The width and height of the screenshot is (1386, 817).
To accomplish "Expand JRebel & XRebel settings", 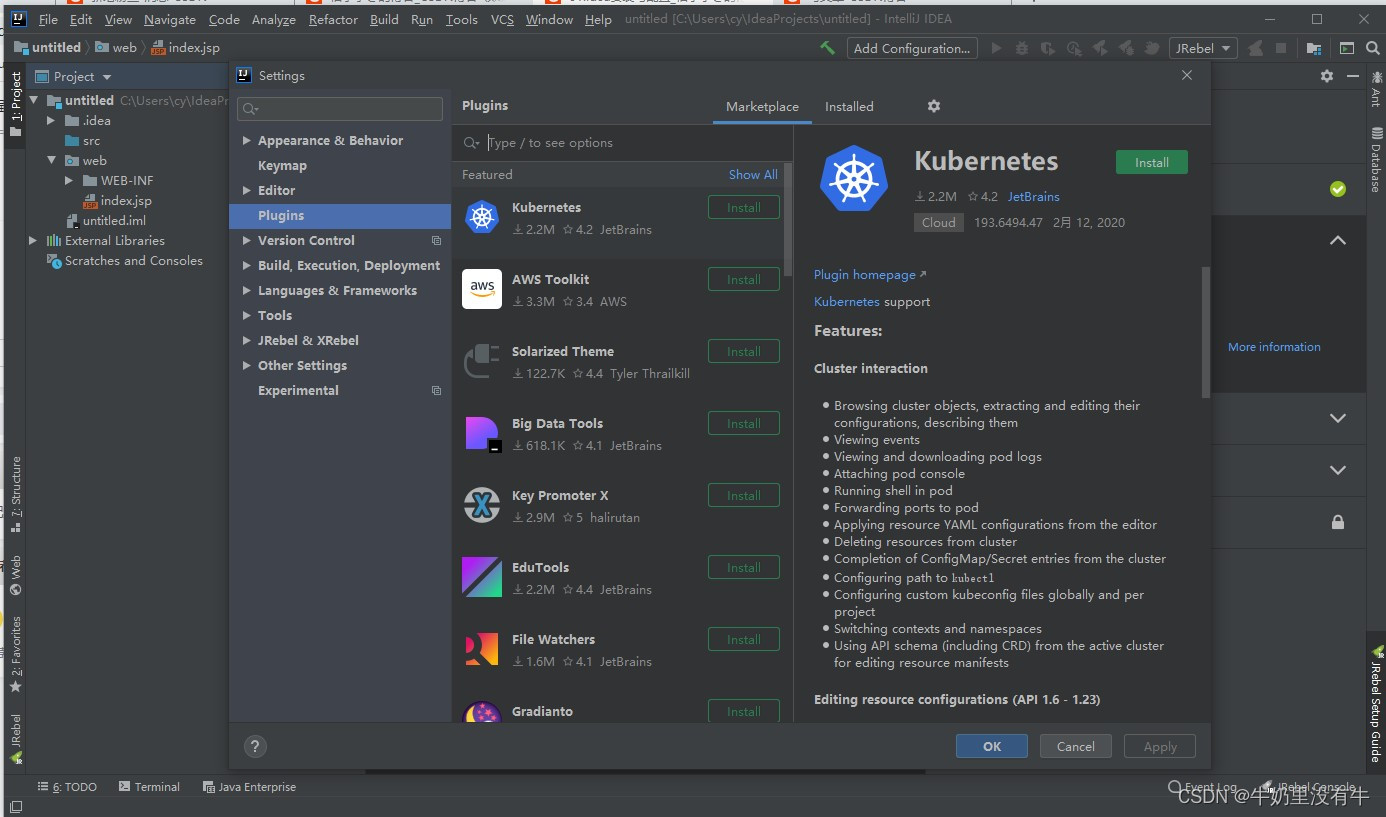I will [247, 341].
